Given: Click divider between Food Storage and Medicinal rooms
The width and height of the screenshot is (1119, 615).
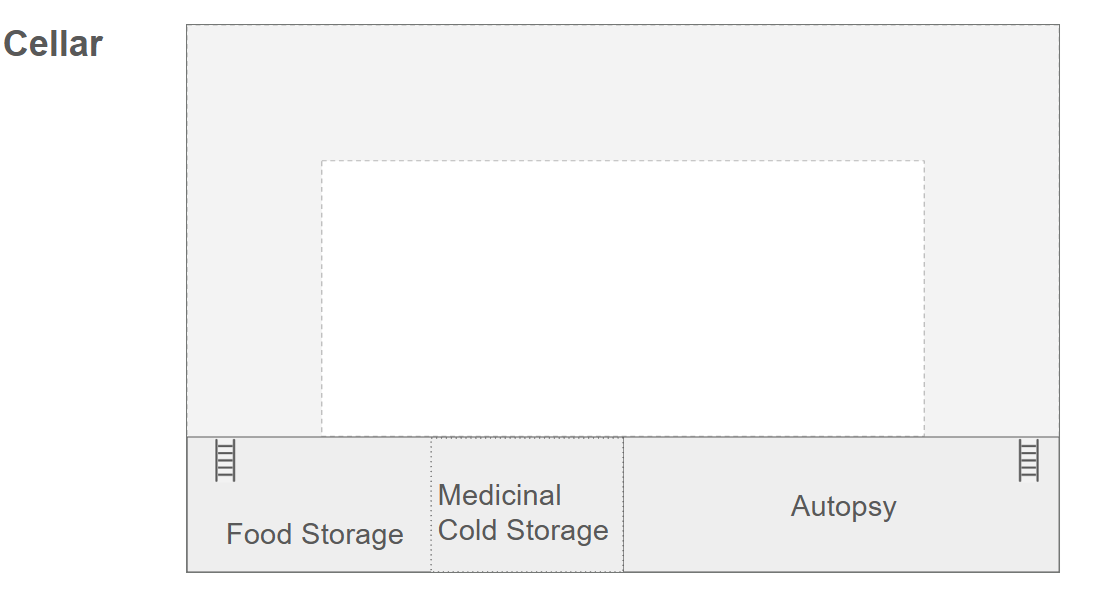Looking at the screenshot, I should (x=431, y=504).
